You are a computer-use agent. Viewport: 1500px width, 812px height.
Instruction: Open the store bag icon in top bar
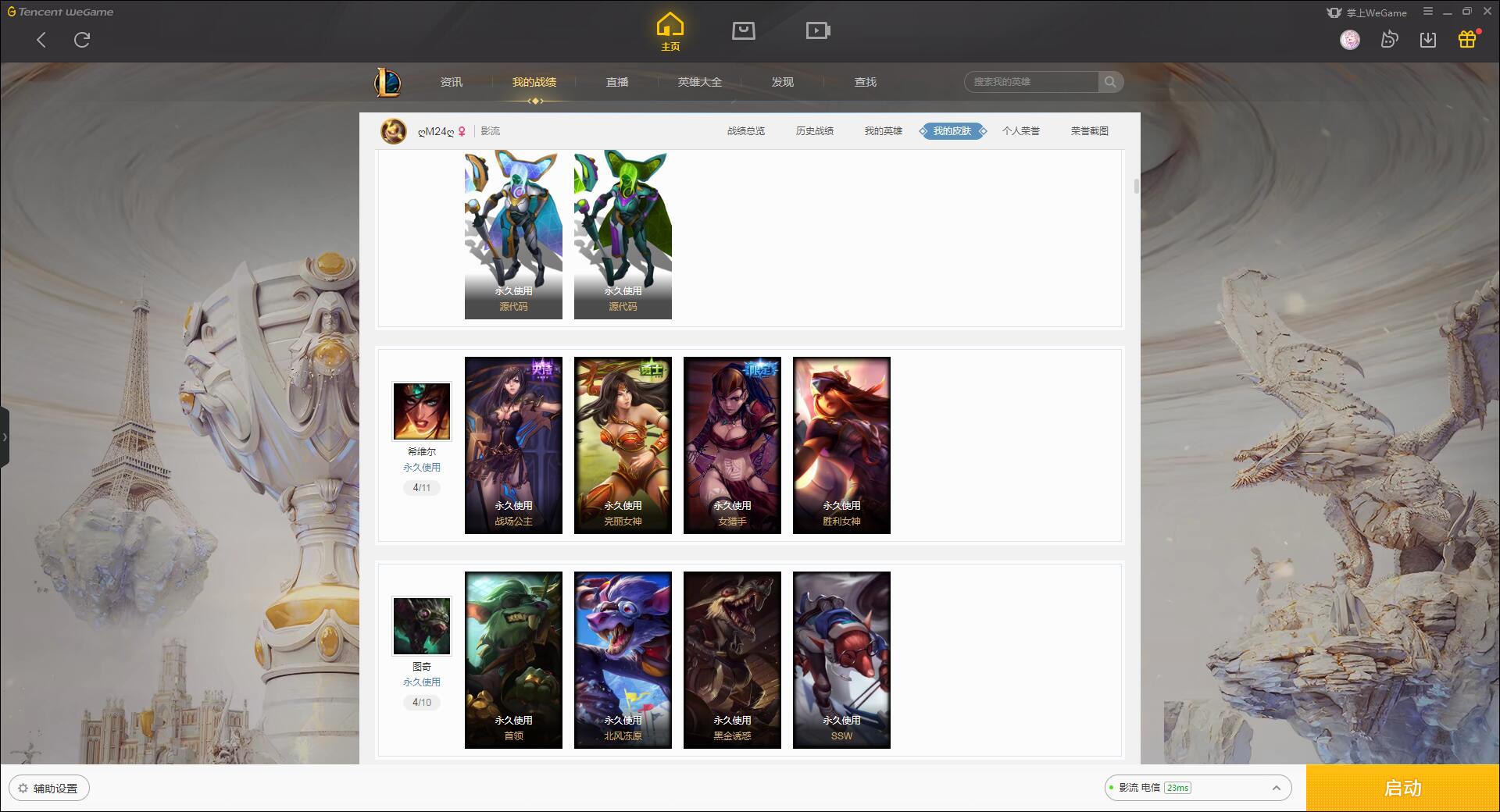click(743, 30)
